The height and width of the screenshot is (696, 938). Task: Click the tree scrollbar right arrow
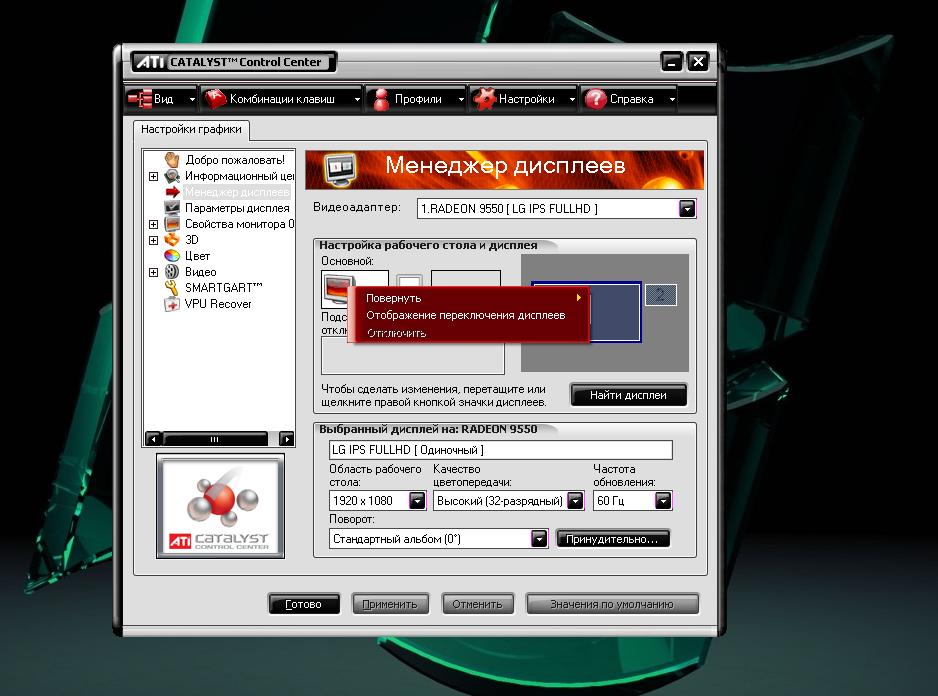[287, 439]
